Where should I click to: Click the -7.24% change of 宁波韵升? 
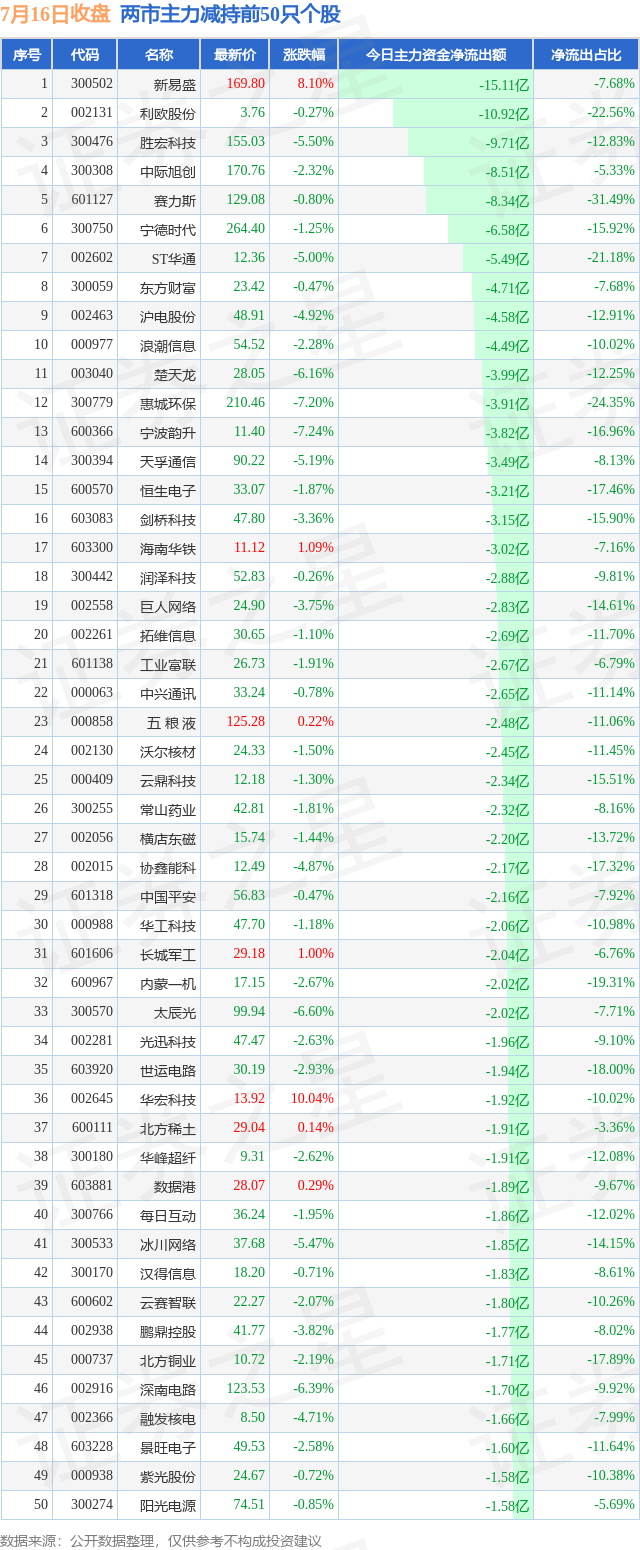tap(313, 433)
